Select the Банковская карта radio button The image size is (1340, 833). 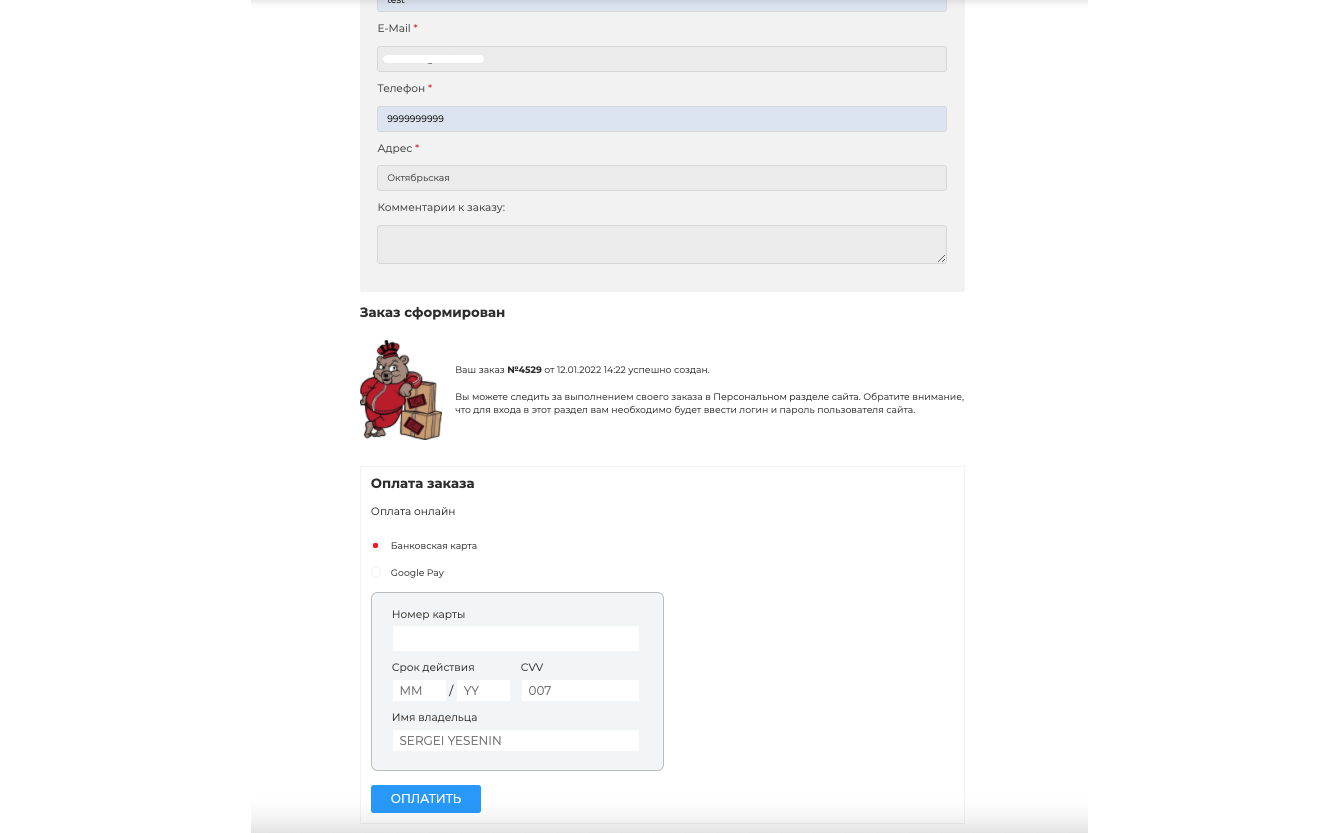376,546
